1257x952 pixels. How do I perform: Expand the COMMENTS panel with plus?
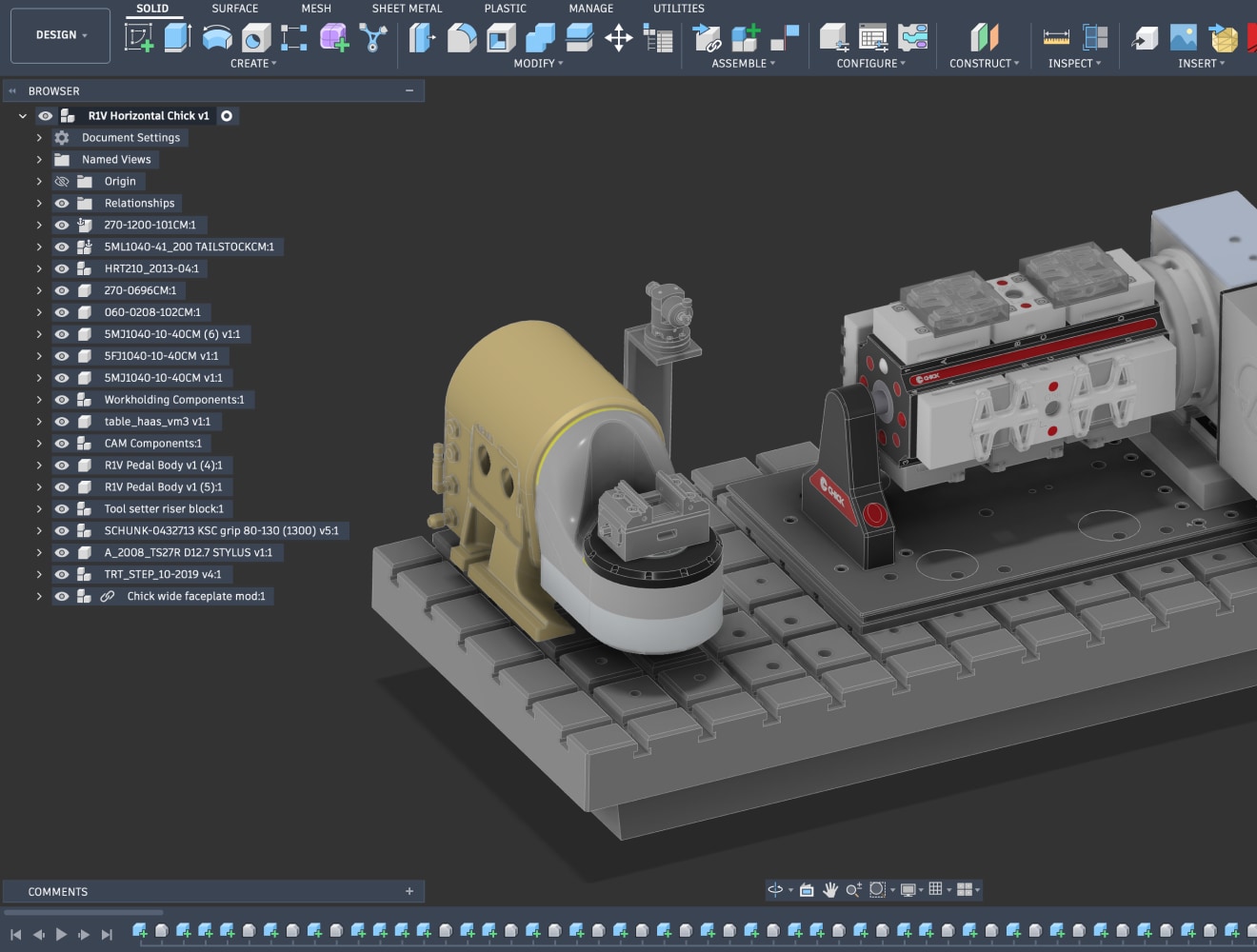pyautogui.click(x=409, y=891)
